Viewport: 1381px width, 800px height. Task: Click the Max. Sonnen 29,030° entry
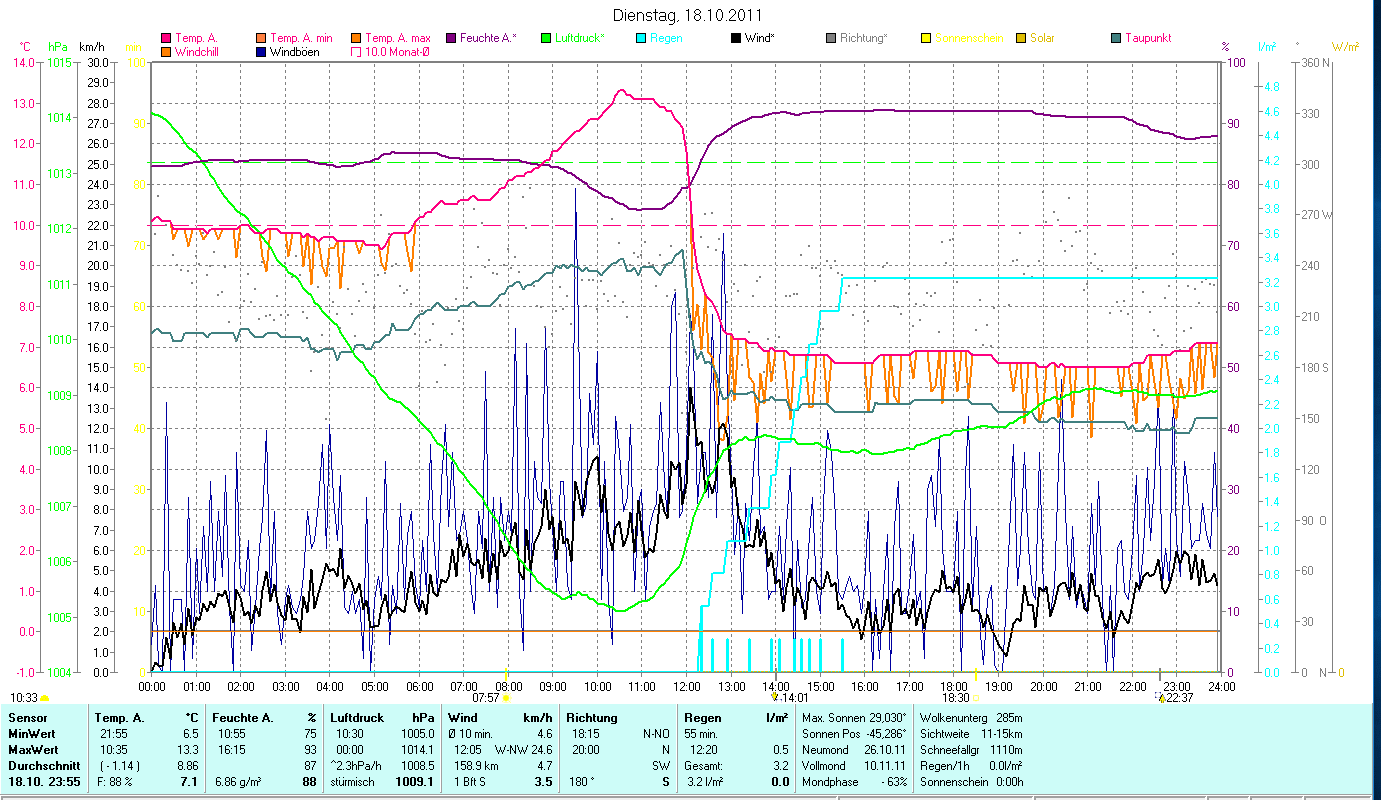point(854,718)
